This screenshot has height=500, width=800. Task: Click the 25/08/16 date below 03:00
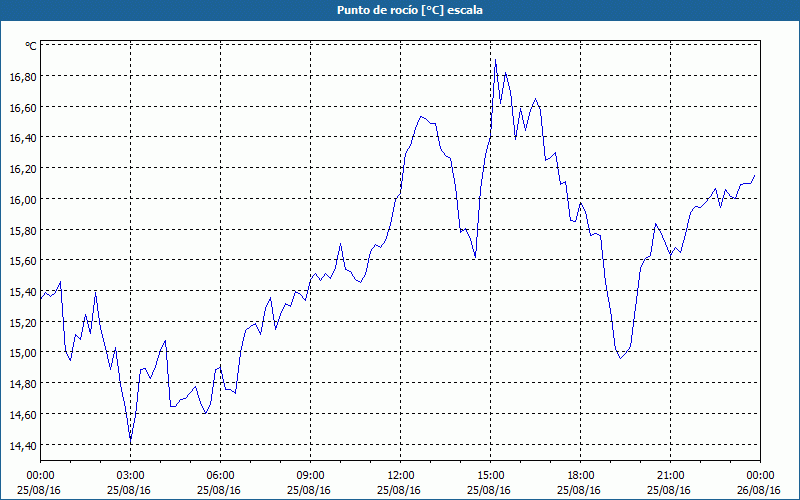[130, 490]
